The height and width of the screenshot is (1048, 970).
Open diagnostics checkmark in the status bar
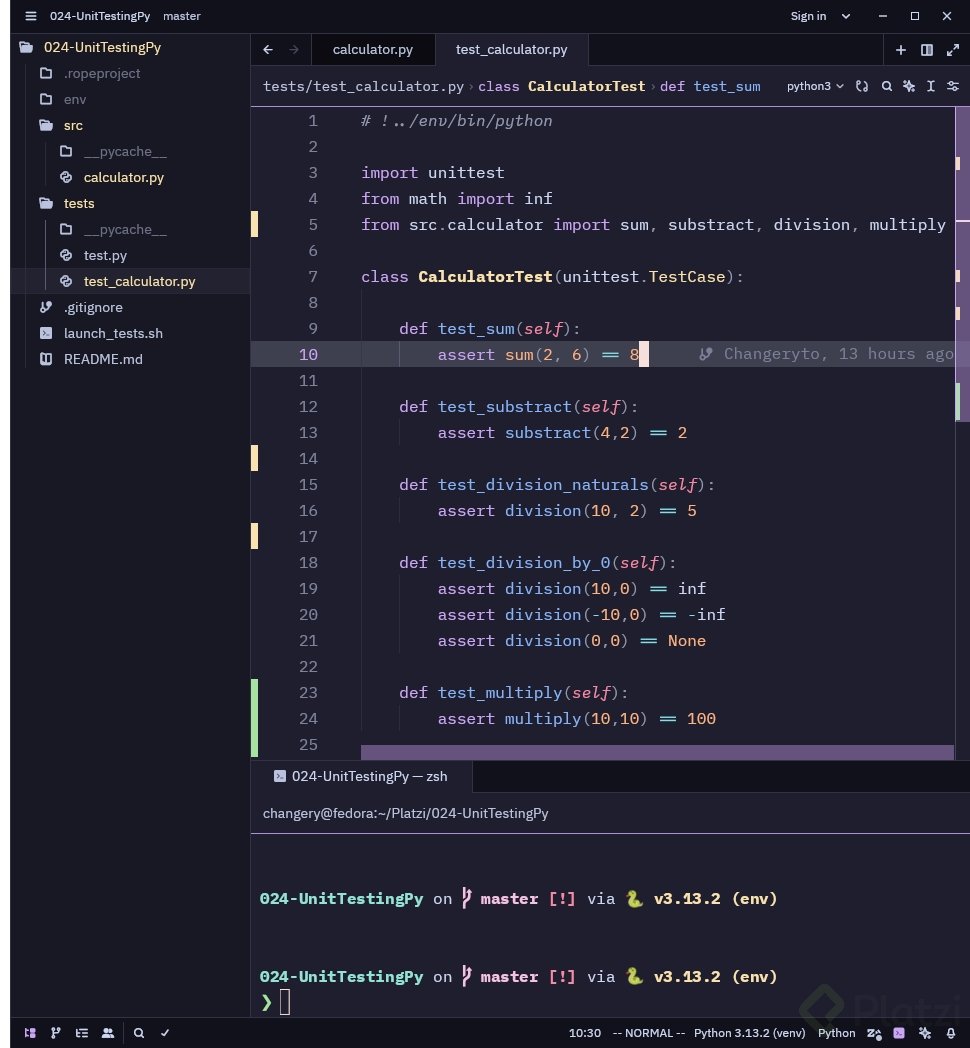(164, 1033)
